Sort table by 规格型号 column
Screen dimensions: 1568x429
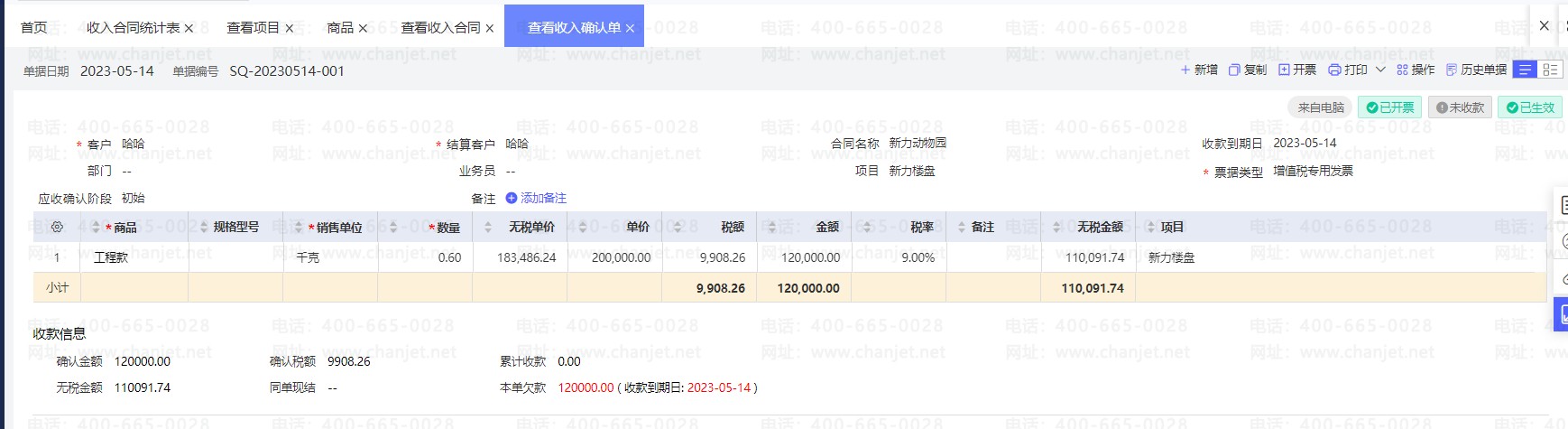(204, 228)
